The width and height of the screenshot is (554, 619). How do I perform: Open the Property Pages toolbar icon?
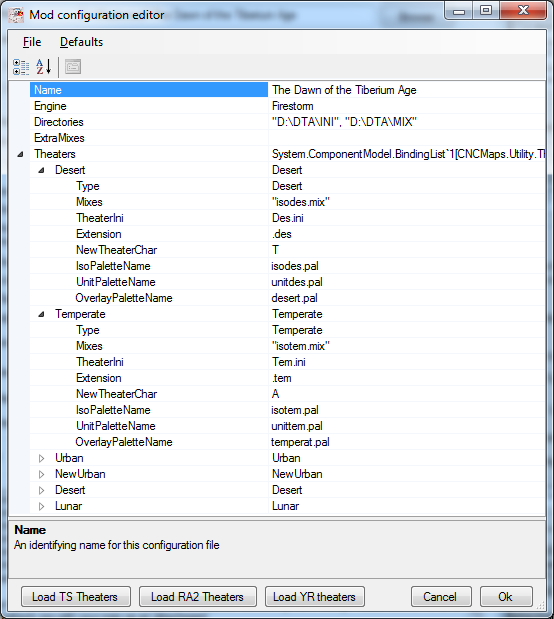pyautogui.click(x=73, y=67)
